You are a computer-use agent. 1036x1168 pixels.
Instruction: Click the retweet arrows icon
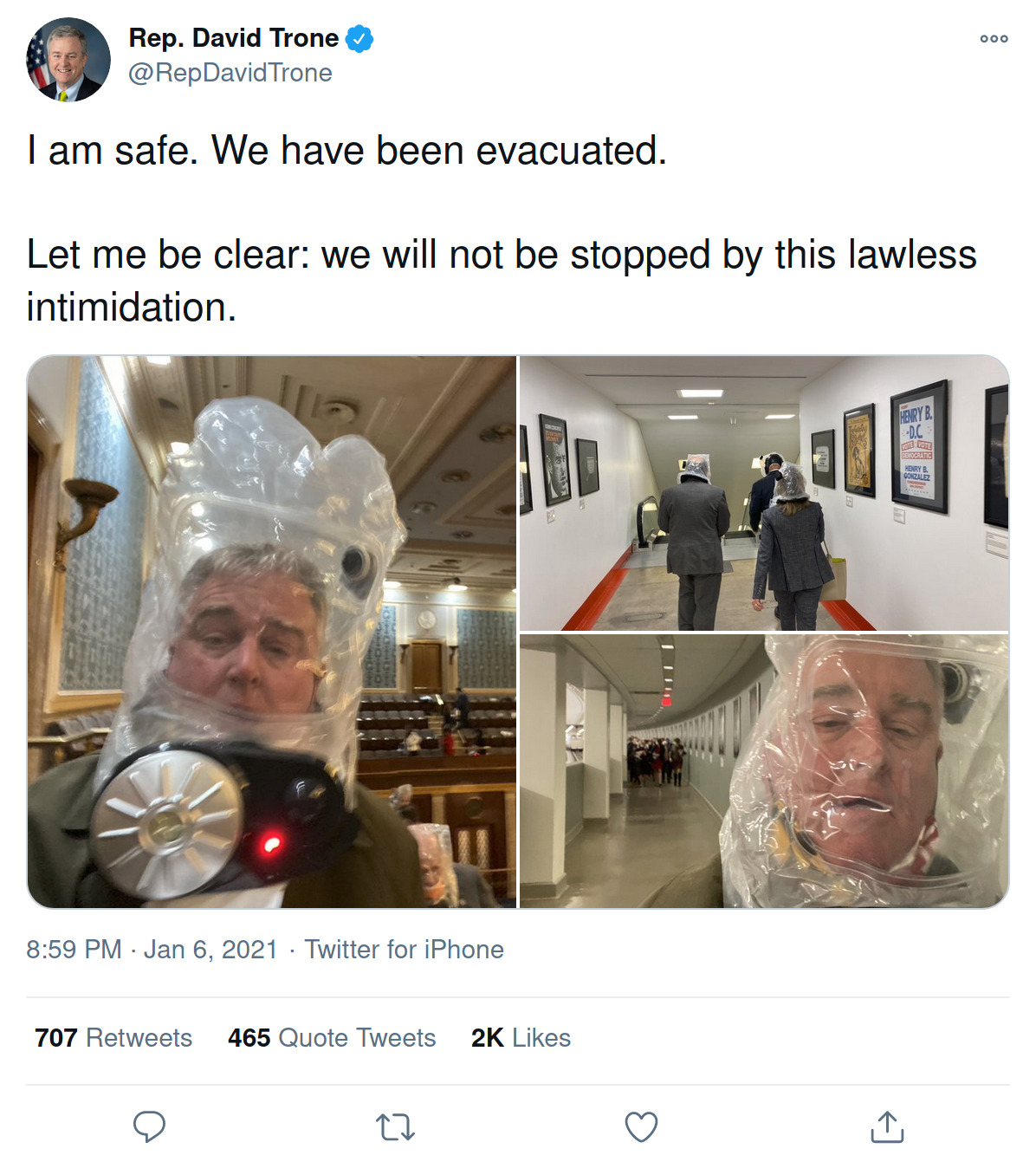(x=396, y=1127)
